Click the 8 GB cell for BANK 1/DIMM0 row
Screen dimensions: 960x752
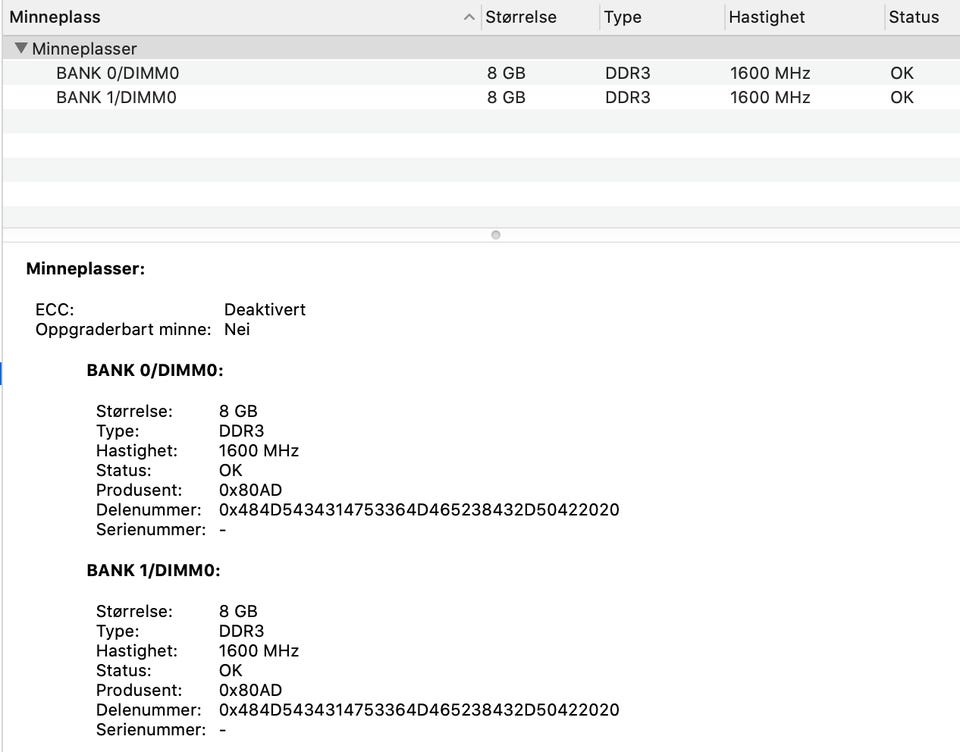coord(506,97)
